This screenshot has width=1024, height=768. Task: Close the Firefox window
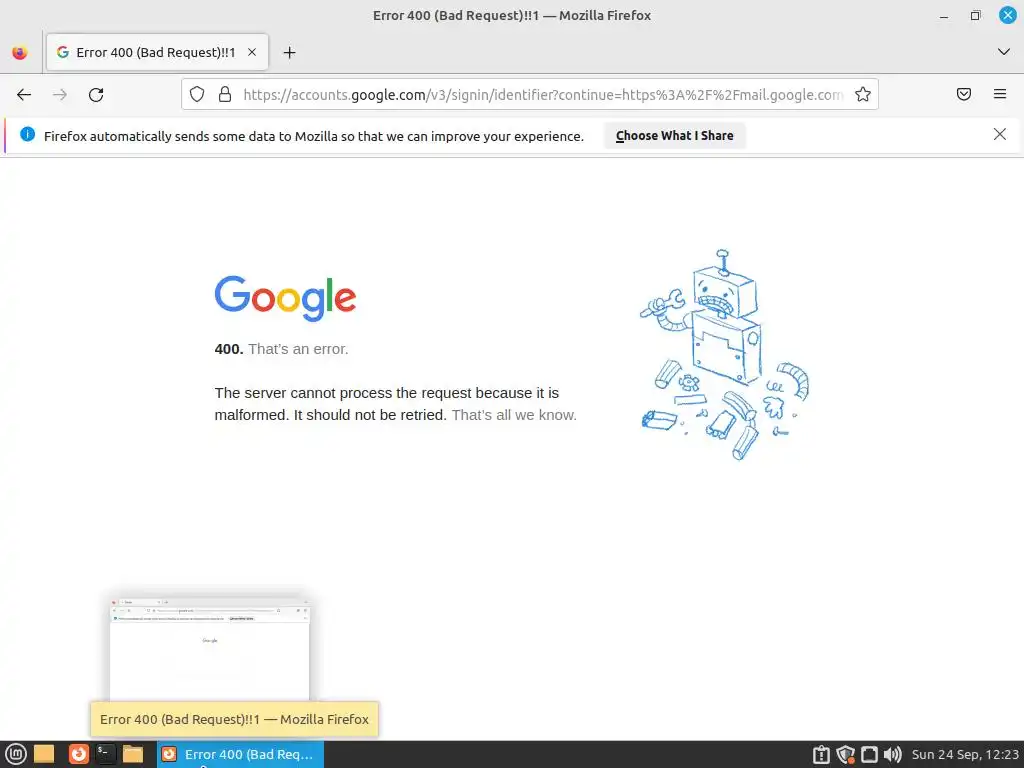click(1008, 15)
